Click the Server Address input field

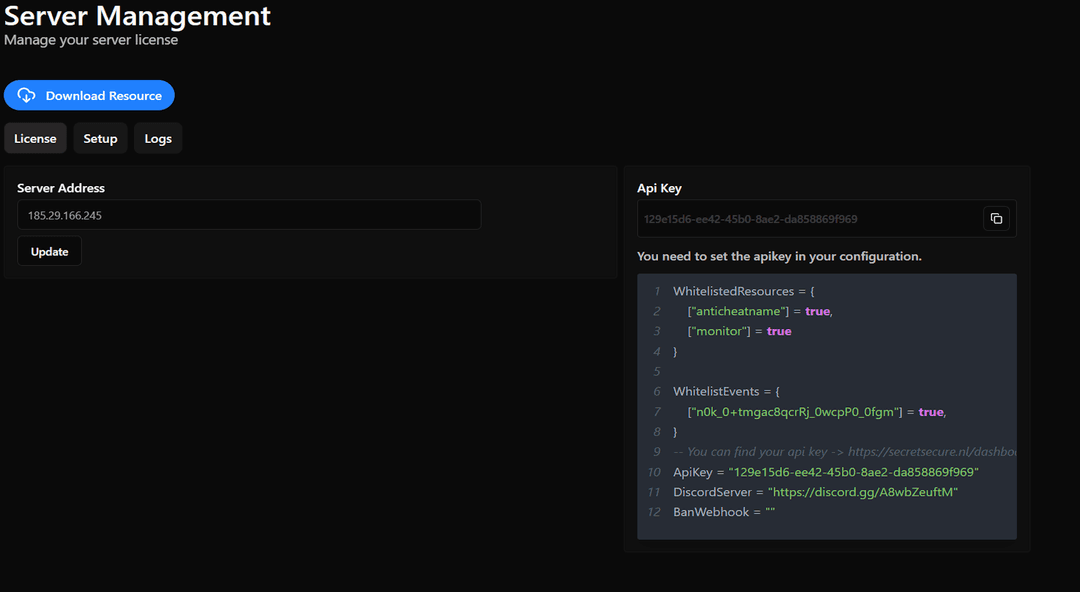pos(248,214)
